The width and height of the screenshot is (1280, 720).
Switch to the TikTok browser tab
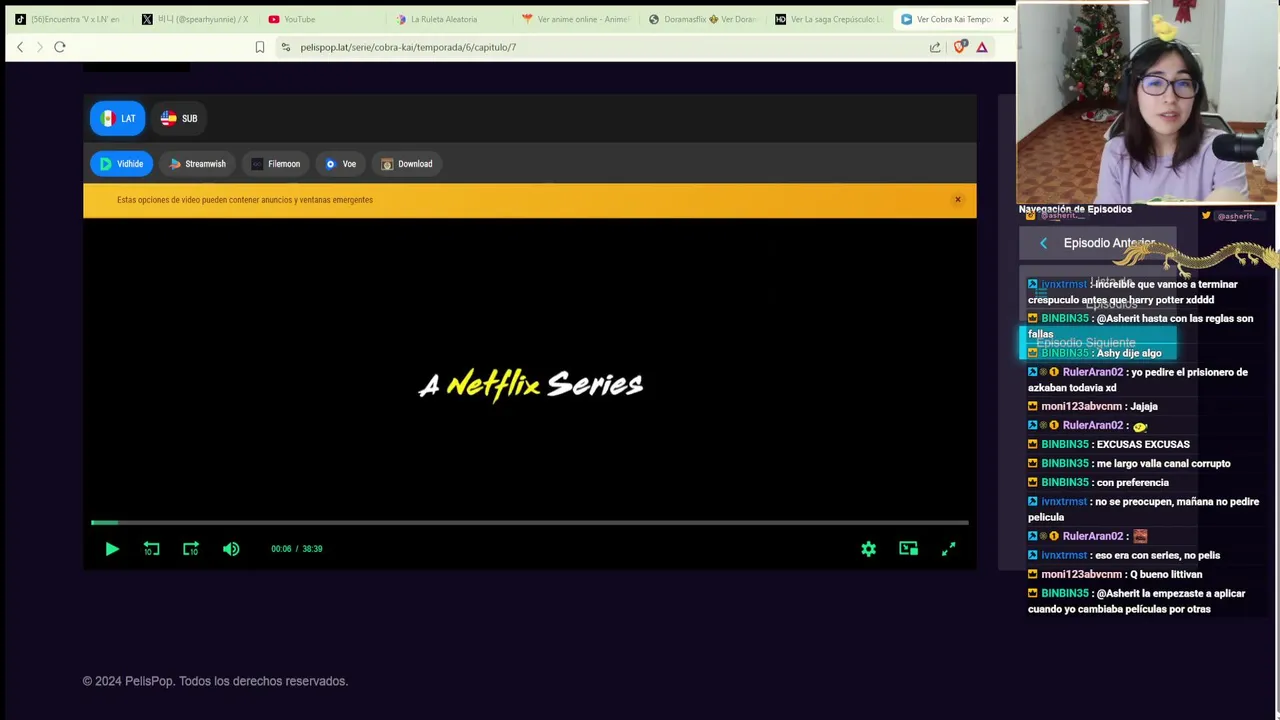coord(67,19)
